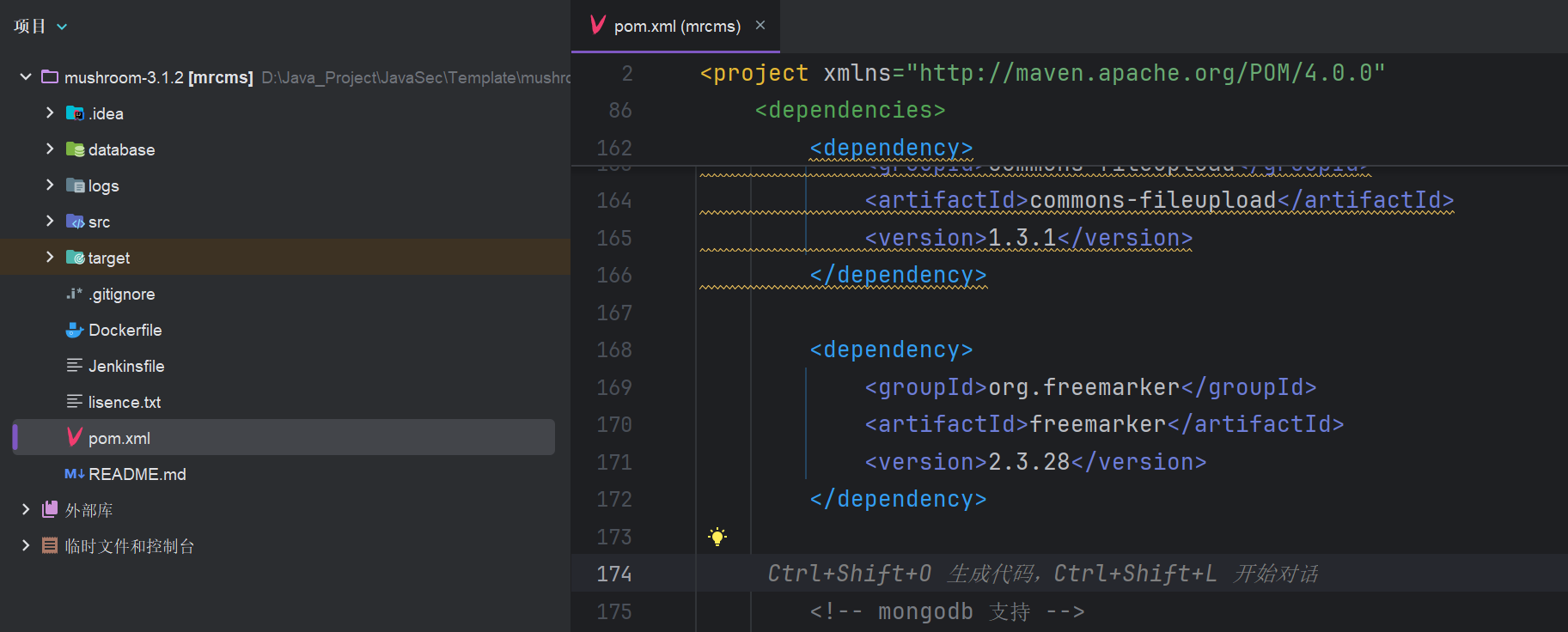Click the Dockerfile whale icon

pos(75,330)
